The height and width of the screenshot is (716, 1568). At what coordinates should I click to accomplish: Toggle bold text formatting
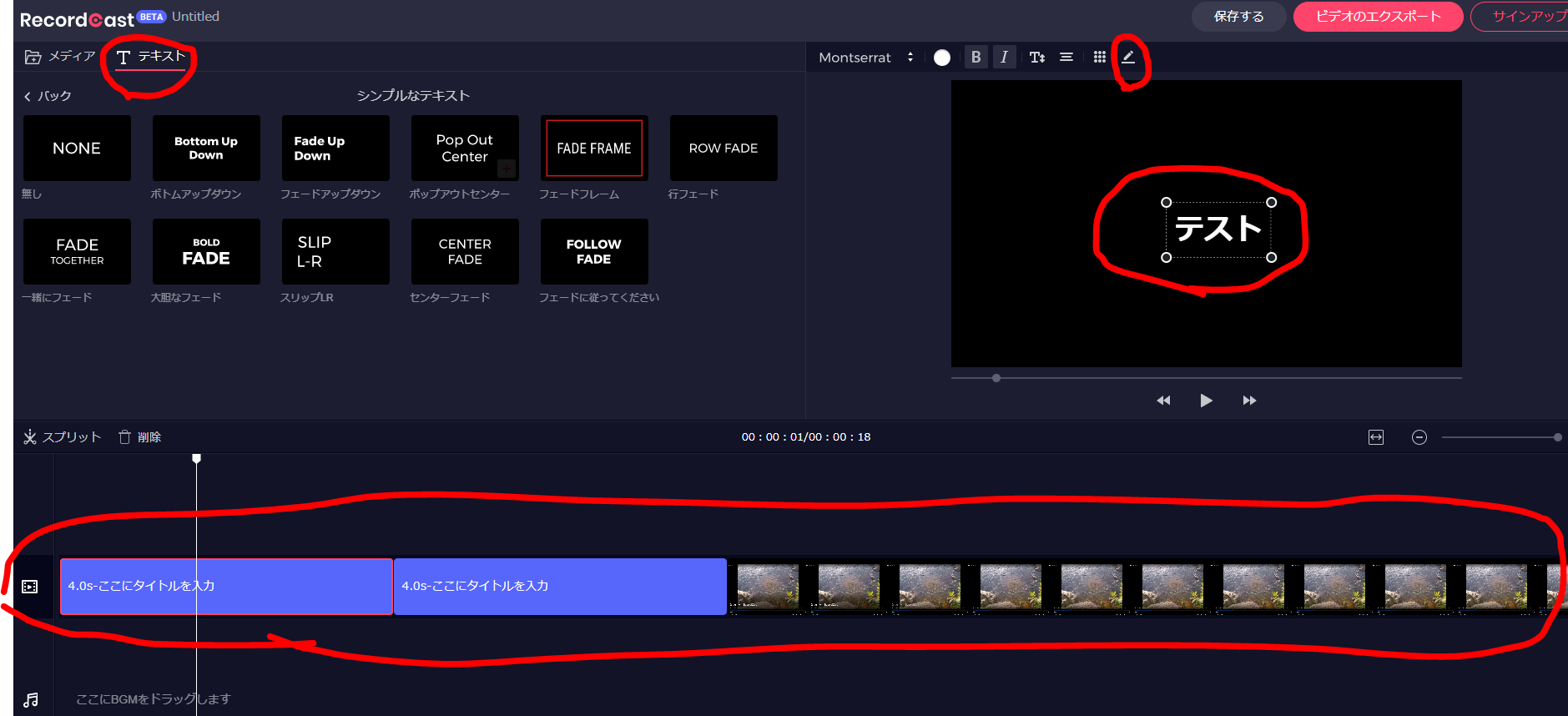[976, 58]
